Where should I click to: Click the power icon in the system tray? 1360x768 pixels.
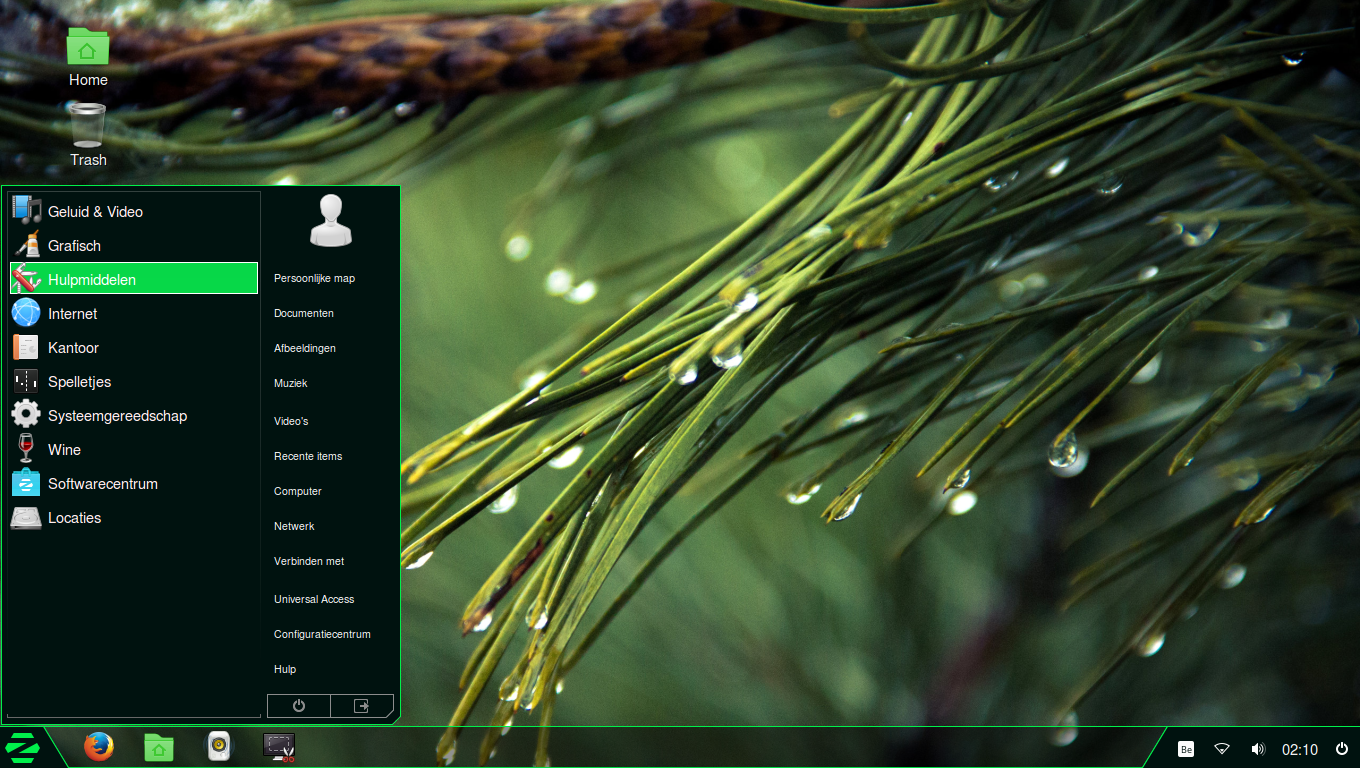coord(1340,747)
